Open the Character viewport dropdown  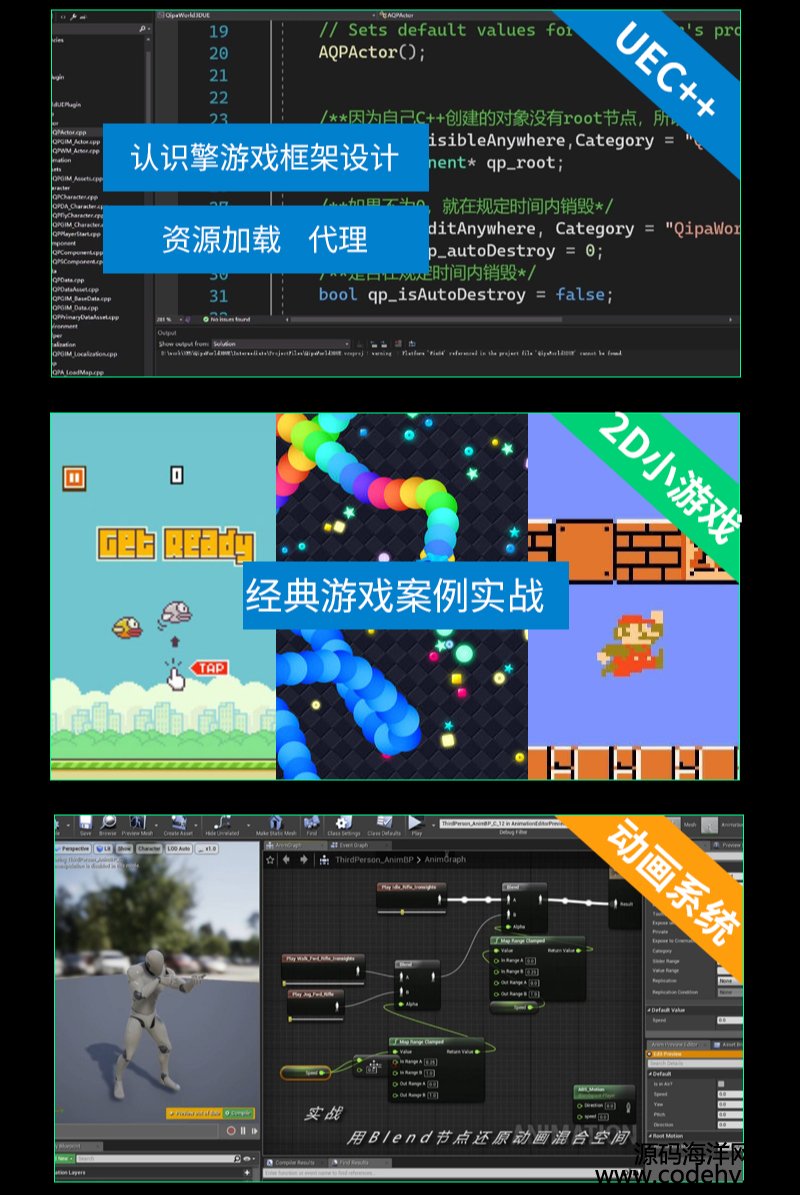point(149,848)
